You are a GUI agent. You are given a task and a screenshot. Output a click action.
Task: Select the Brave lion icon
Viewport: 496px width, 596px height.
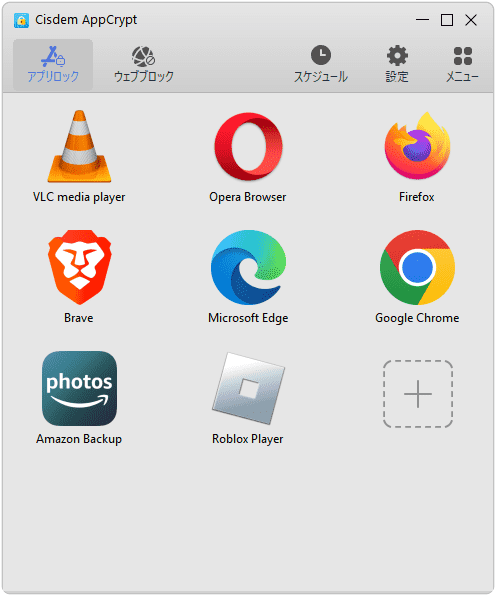(79, 267)
